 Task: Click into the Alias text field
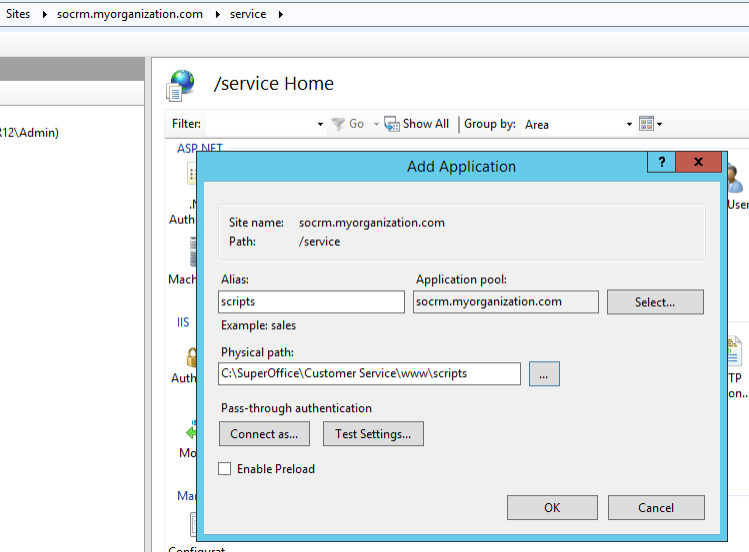[x=311, y=302]
